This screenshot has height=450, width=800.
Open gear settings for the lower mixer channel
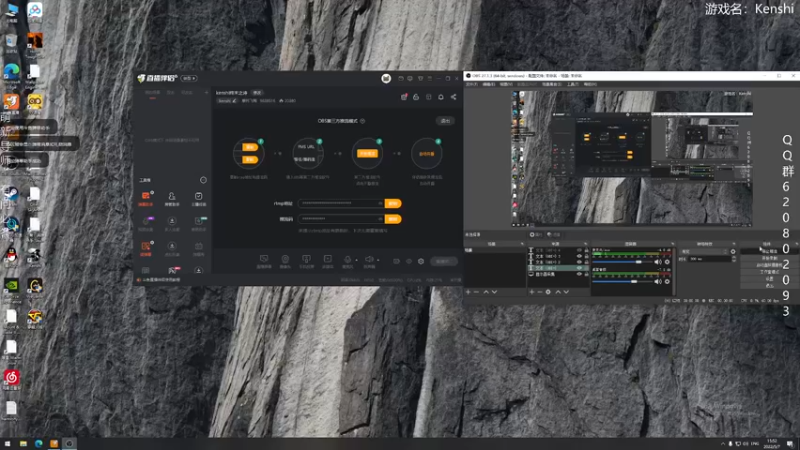coord(667,281)
